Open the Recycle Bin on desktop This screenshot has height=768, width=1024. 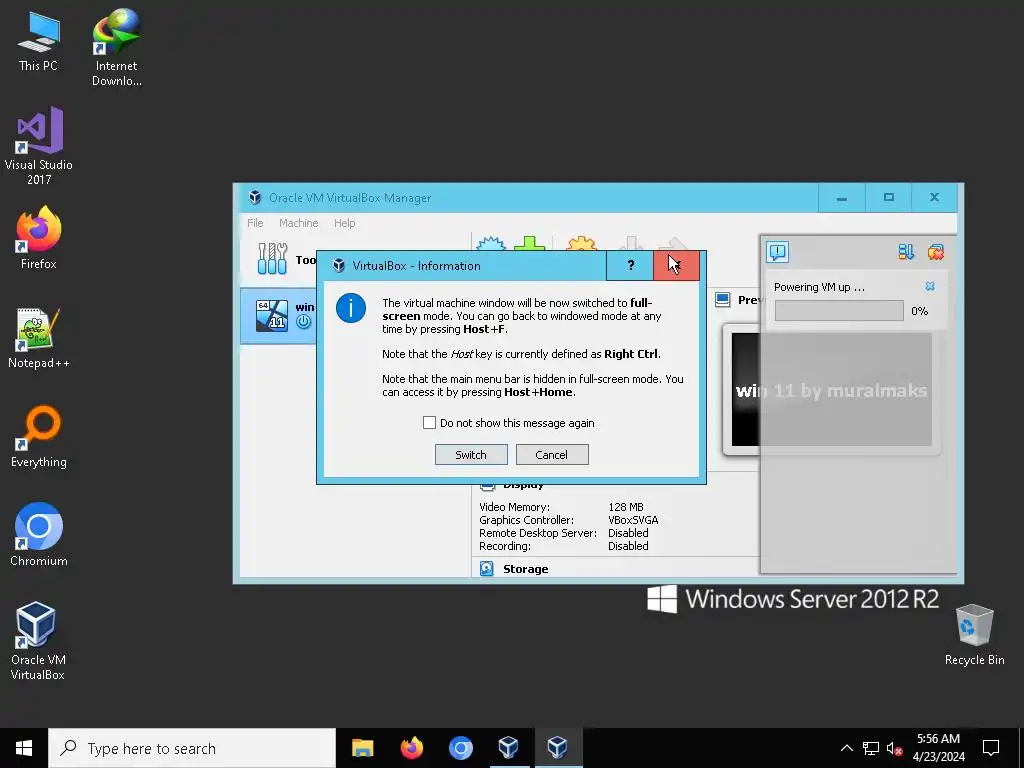click(974, 635)
